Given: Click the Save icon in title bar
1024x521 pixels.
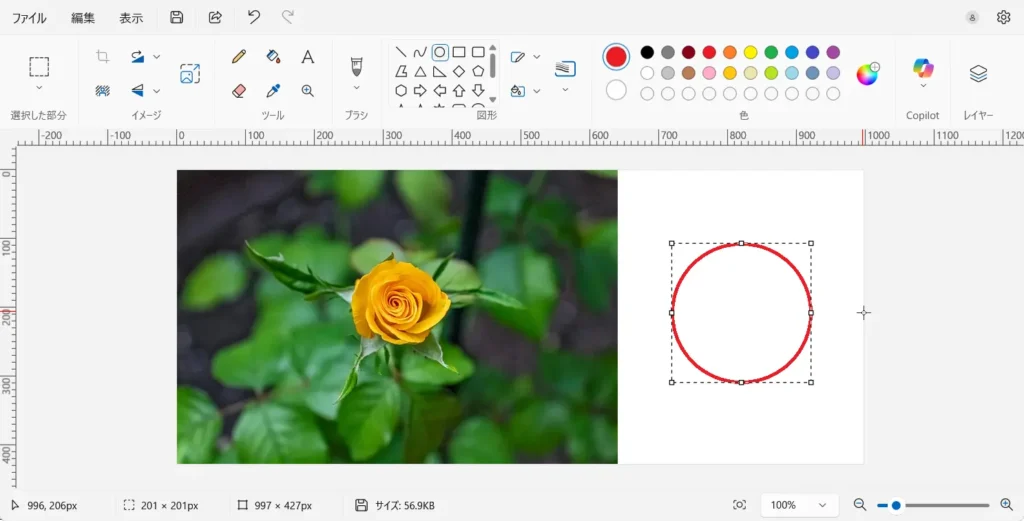Looking at the screenshot, I should coord(176,18).
